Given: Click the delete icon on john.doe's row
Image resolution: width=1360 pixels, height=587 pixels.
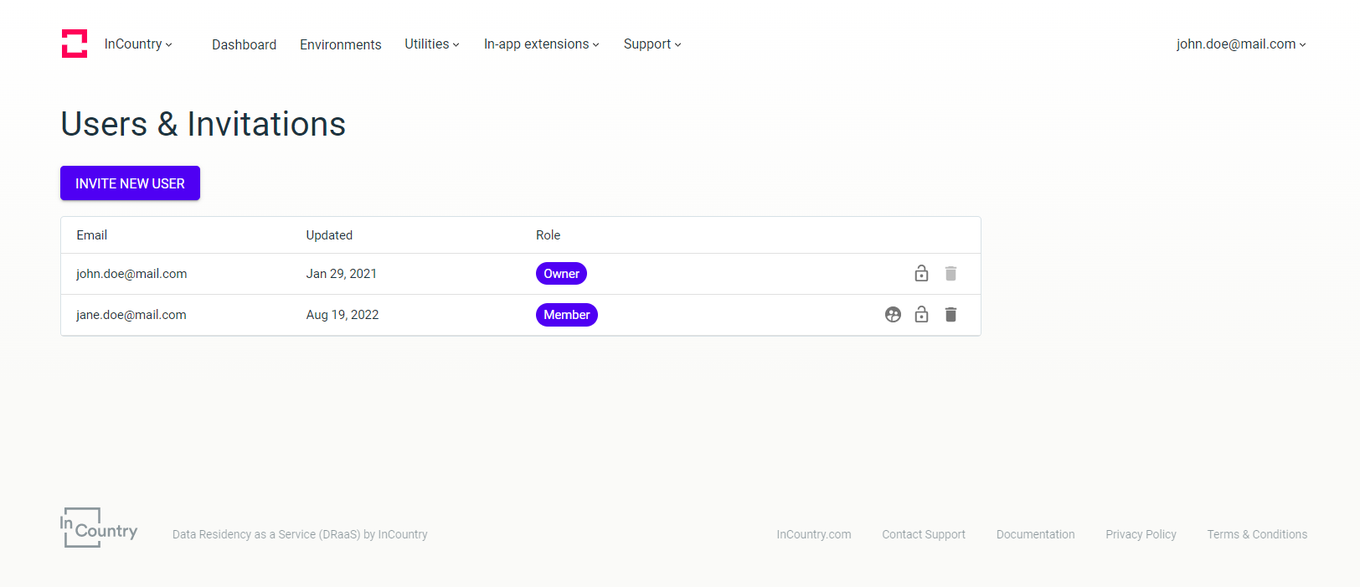Looking at the screenshot, I should tap(950, 273).
